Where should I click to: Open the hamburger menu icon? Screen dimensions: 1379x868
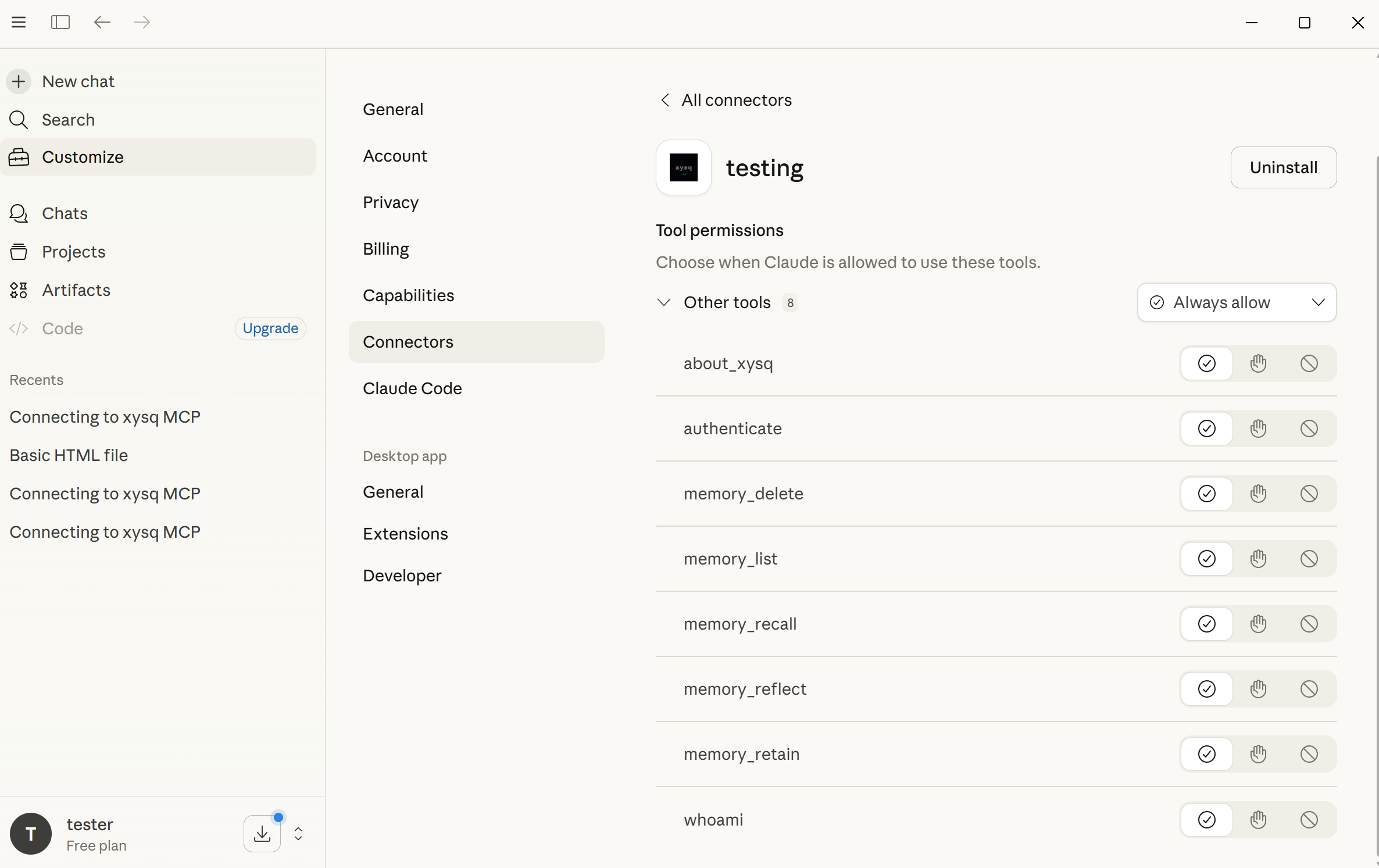19,22
